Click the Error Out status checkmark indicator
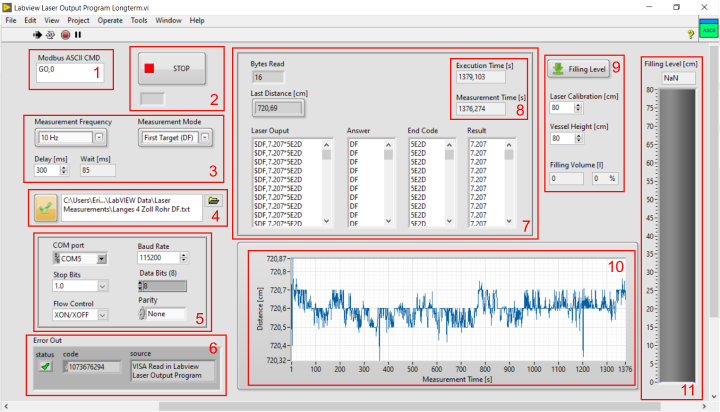720x412 pixels. [44, 368]
